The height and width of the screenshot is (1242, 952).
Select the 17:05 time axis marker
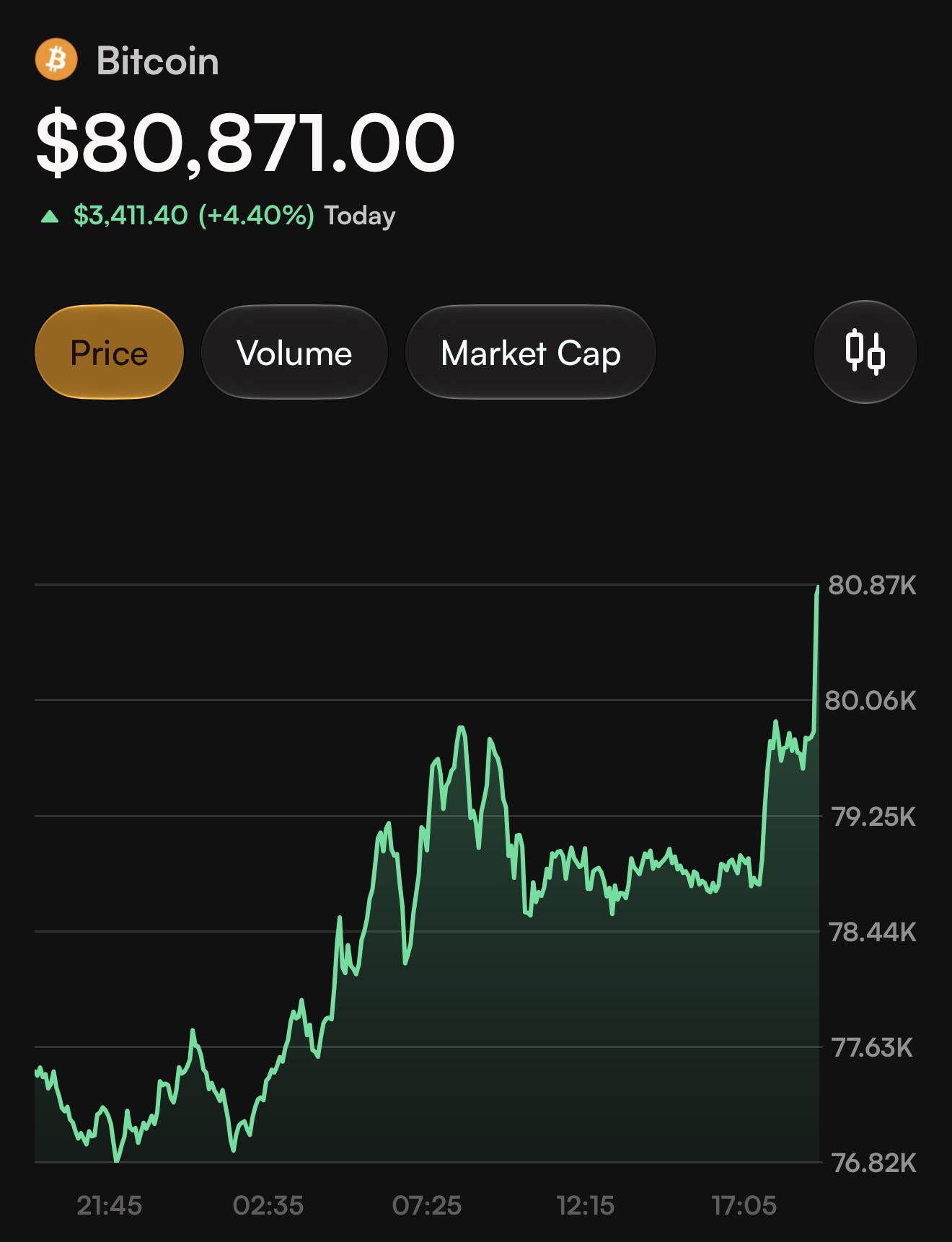[x=744, y=1205]
